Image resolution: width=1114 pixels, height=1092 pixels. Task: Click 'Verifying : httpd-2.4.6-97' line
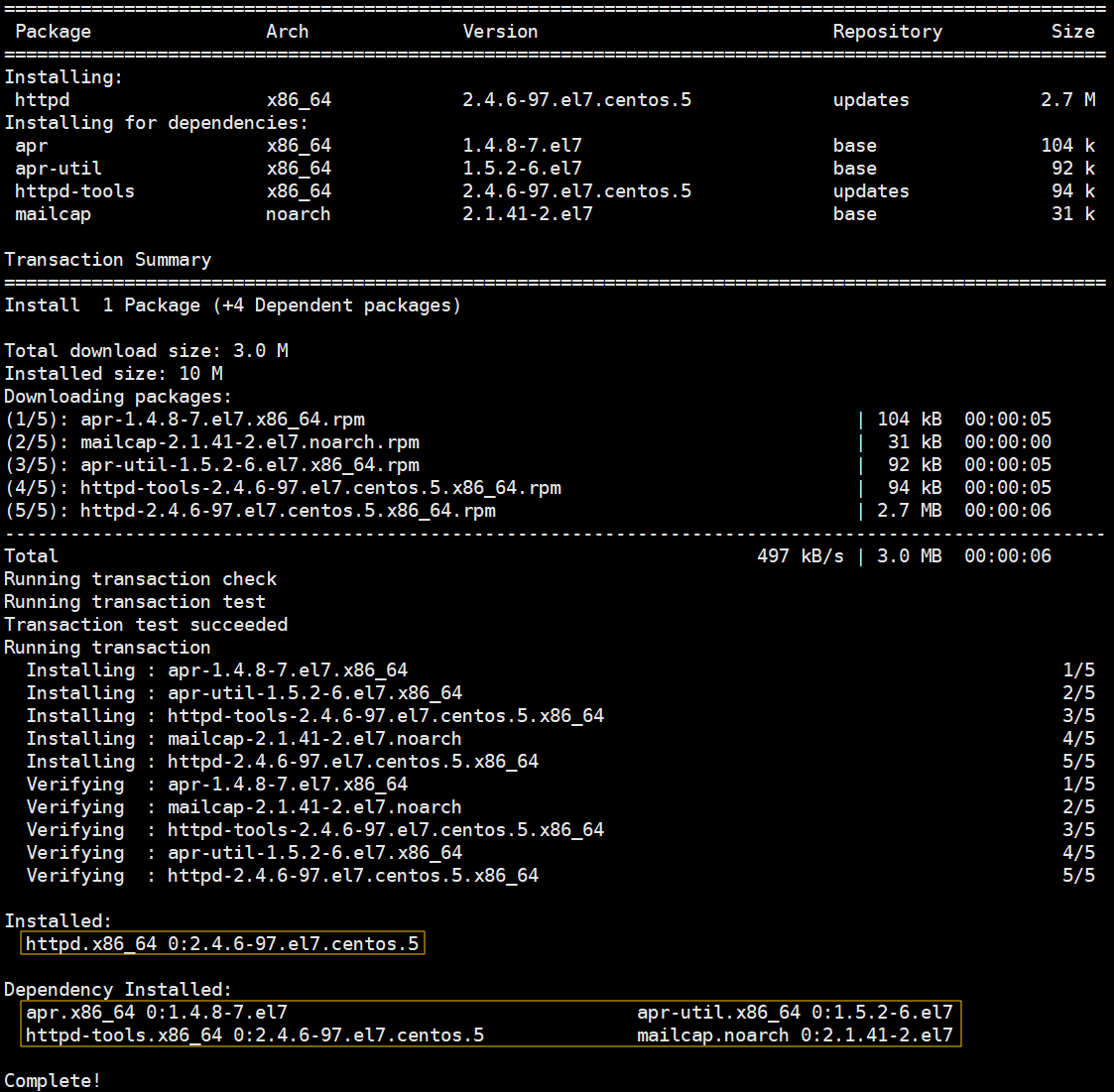click(283, 875)
